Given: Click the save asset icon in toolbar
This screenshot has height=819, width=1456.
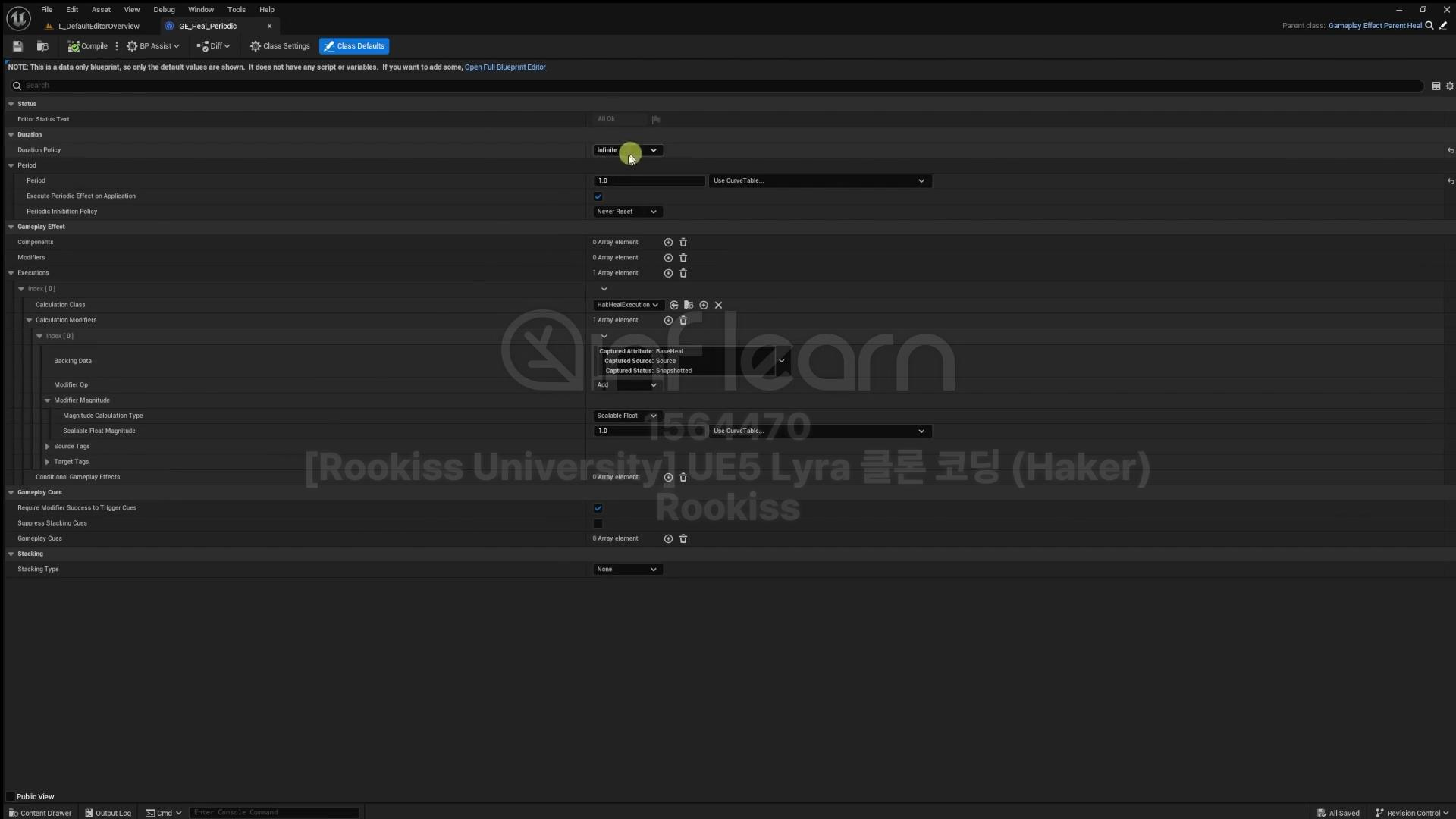Looking at the screenshot, I should click(x=17, y=46).
